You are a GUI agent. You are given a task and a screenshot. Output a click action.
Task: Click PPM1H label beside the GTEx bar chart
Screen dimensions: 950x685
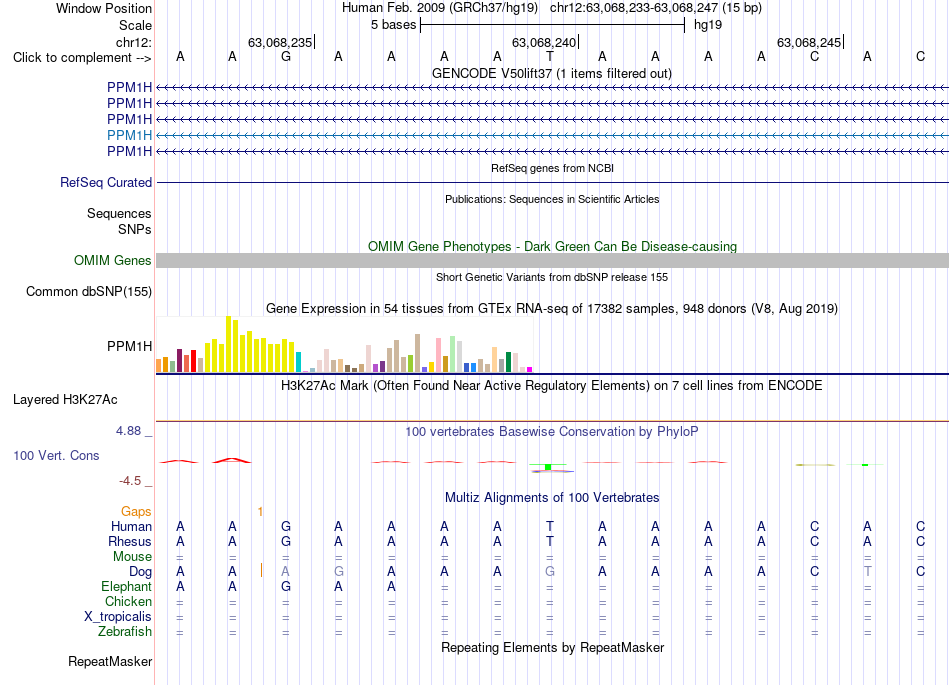[x=129, y=346]
